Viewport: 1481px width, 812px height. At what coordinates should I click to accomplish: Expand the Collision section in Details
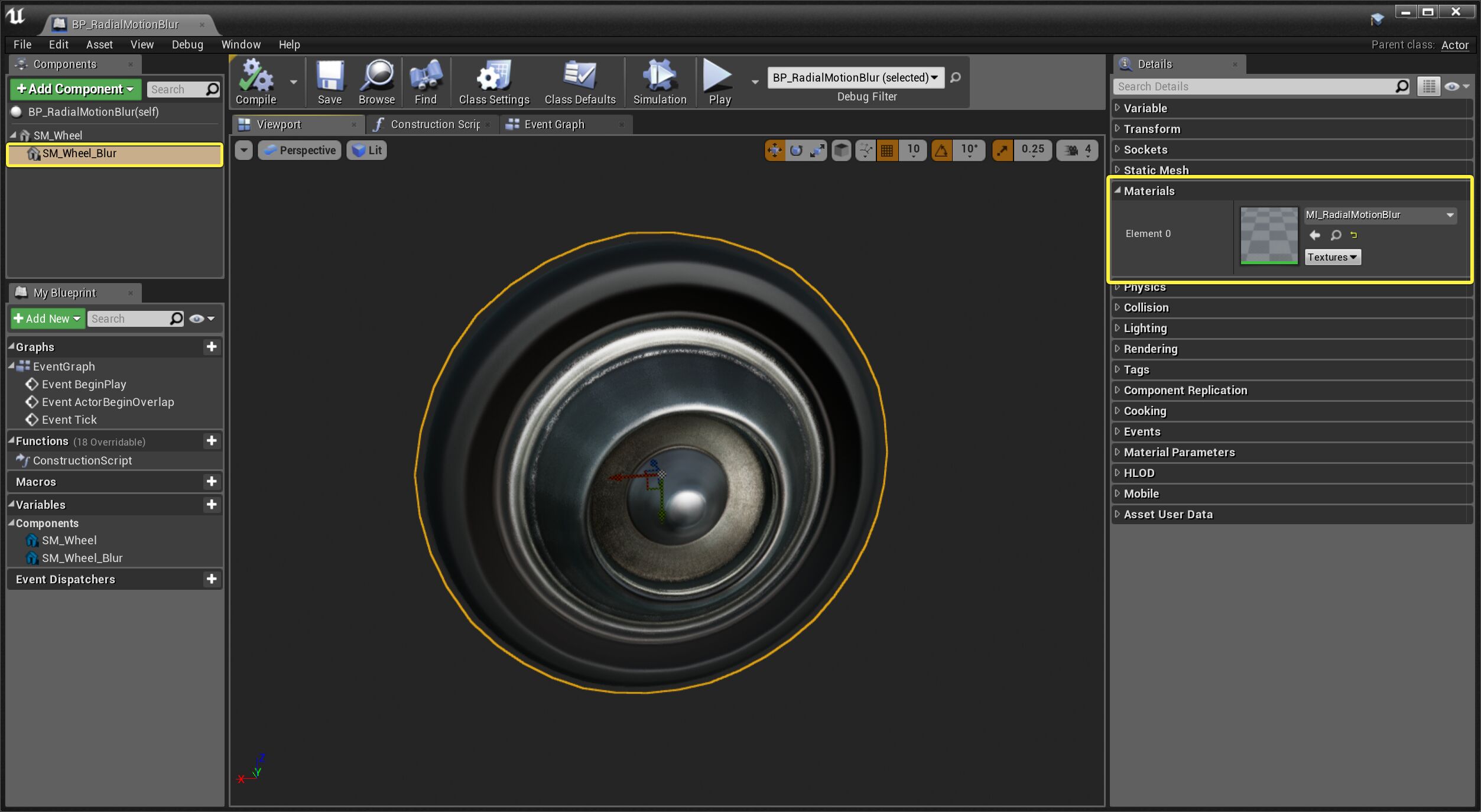(1145, 307)
